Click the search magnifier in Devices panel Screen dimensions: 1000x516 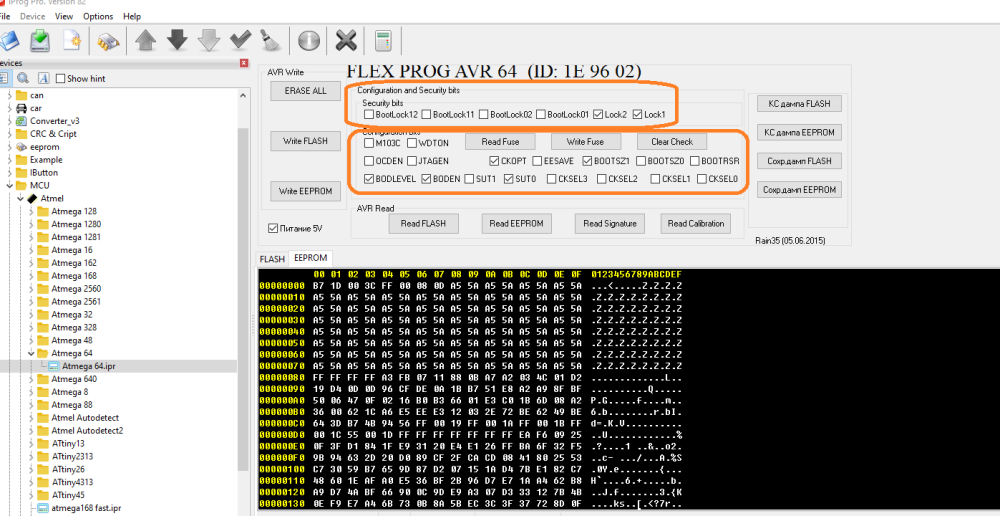[x=23, y=78]
